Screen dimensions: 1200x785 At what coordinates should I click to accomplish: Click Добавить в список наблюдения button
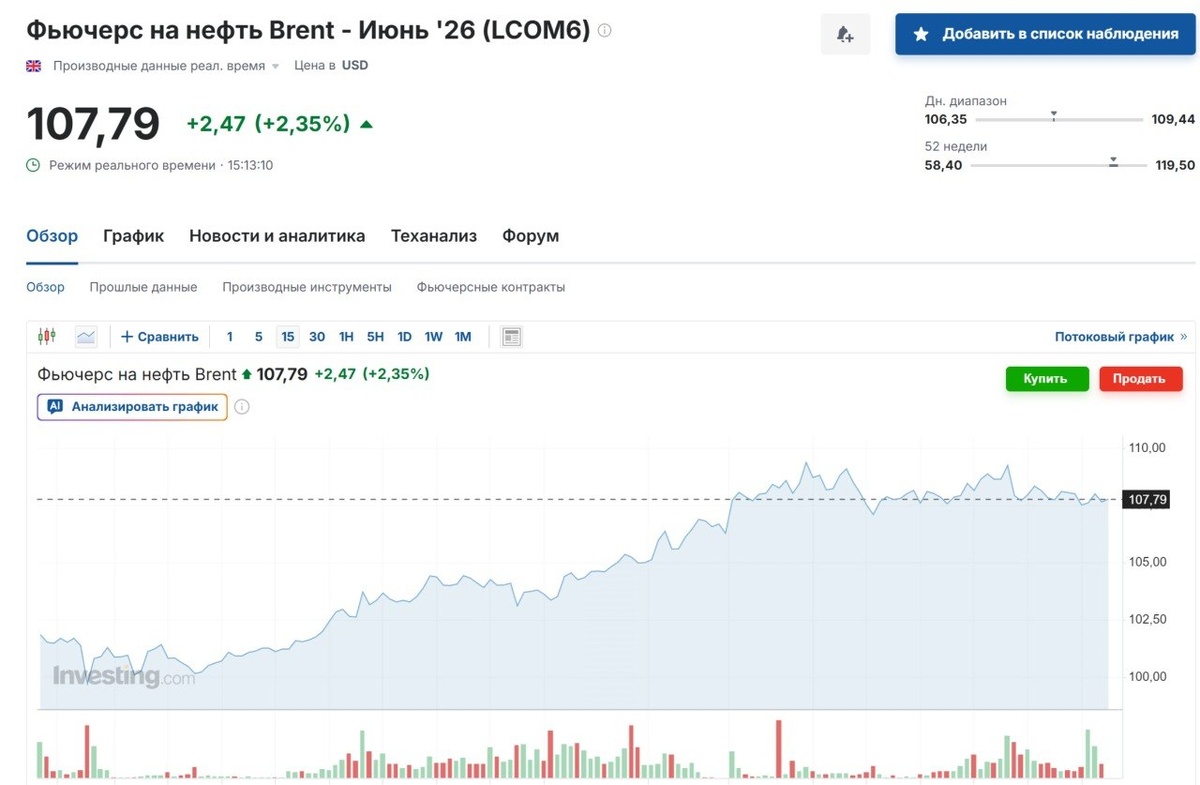[x=1046, y=34]
